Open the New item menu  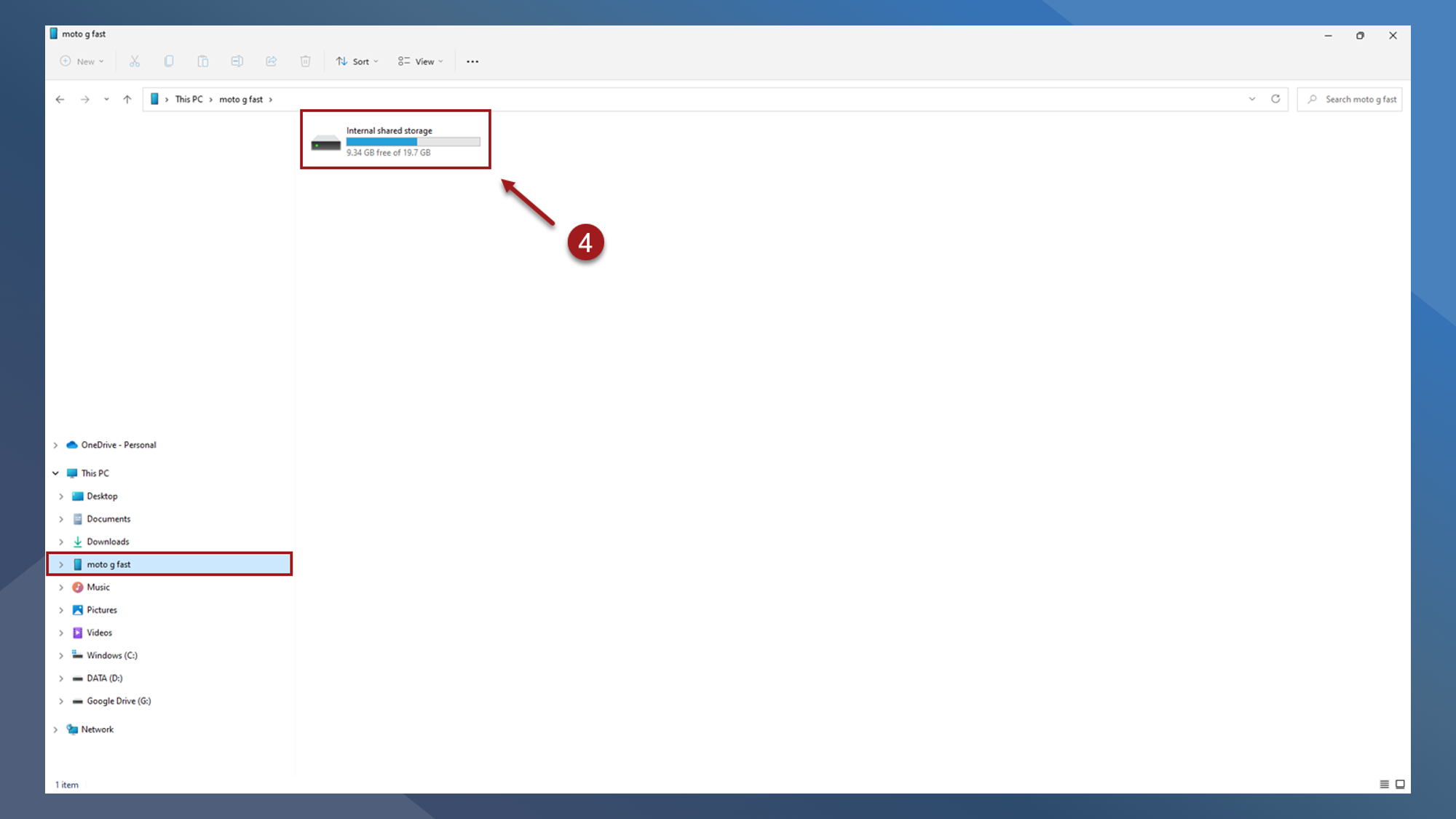(82, 61)
